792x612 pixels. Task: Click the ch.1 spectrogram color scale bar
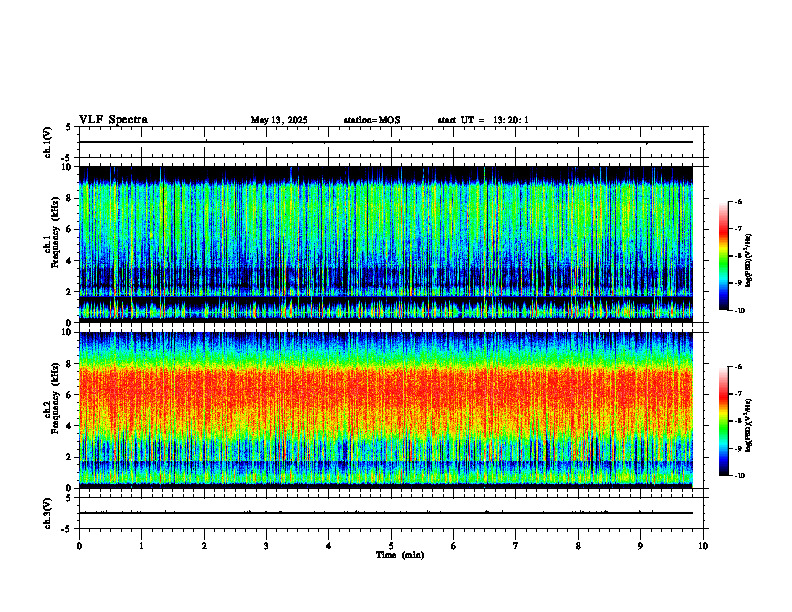723,256
